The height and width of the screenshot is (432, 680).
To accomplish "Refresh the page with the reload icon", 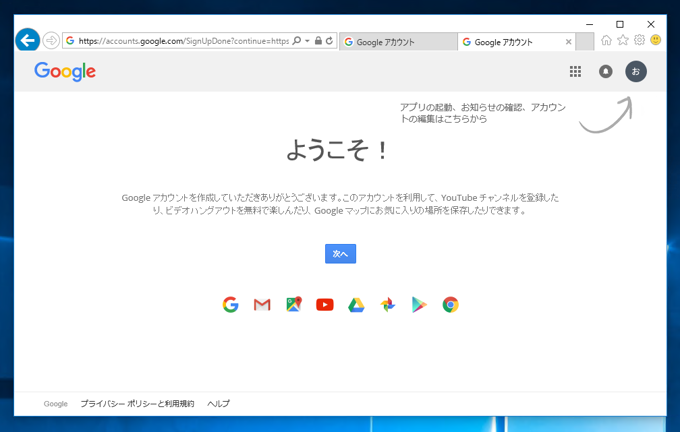I will pos(329,41).
